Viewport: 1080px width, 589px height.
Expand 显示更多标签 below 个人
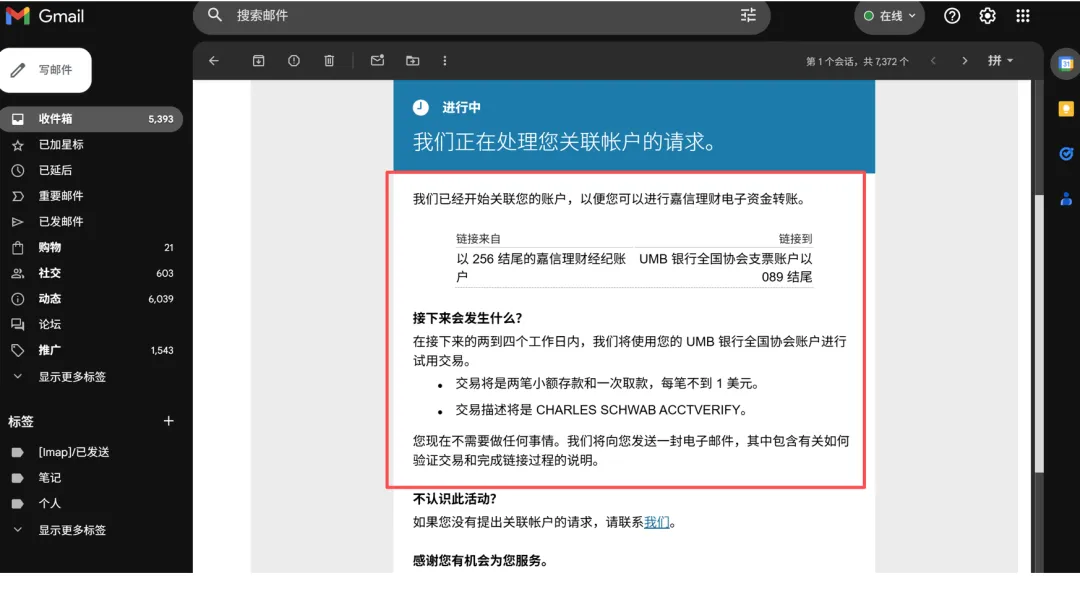click(x=72, y=530)
